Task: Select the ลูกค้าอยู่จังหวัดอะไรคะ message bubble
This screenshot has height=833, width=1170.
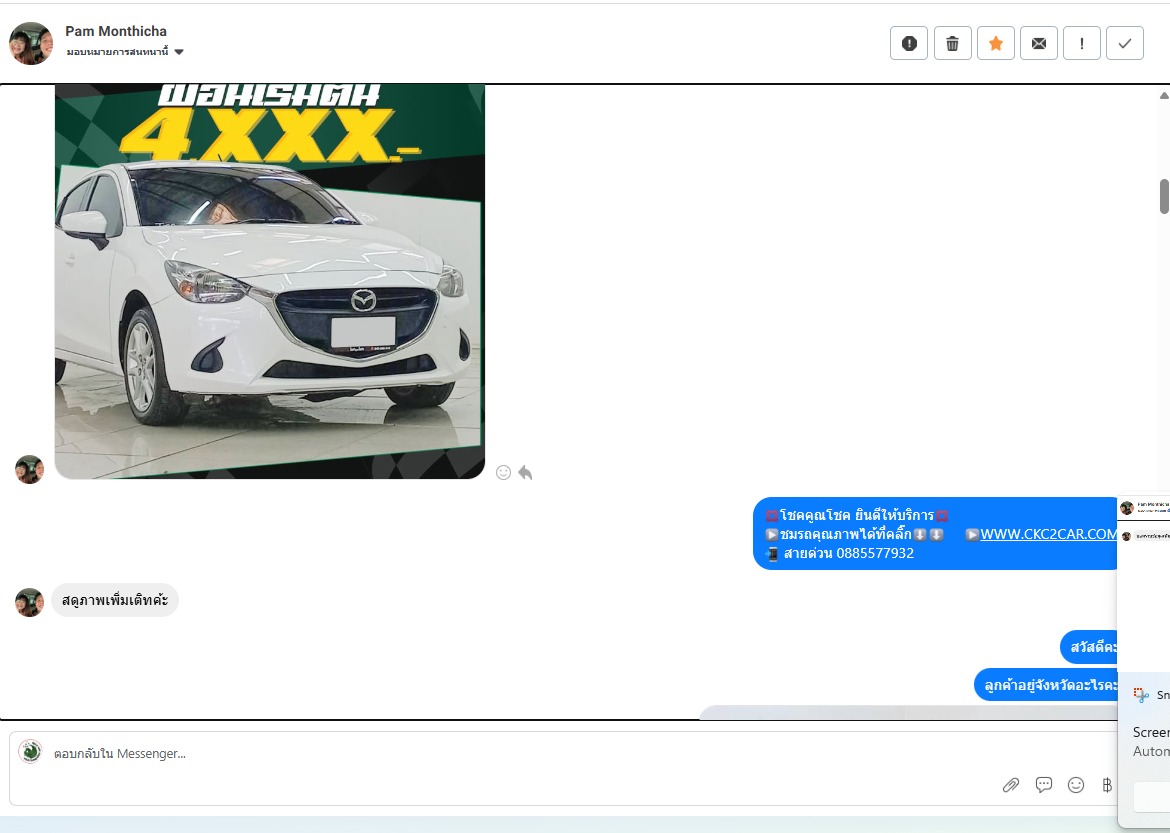Action: [1046, 684]
